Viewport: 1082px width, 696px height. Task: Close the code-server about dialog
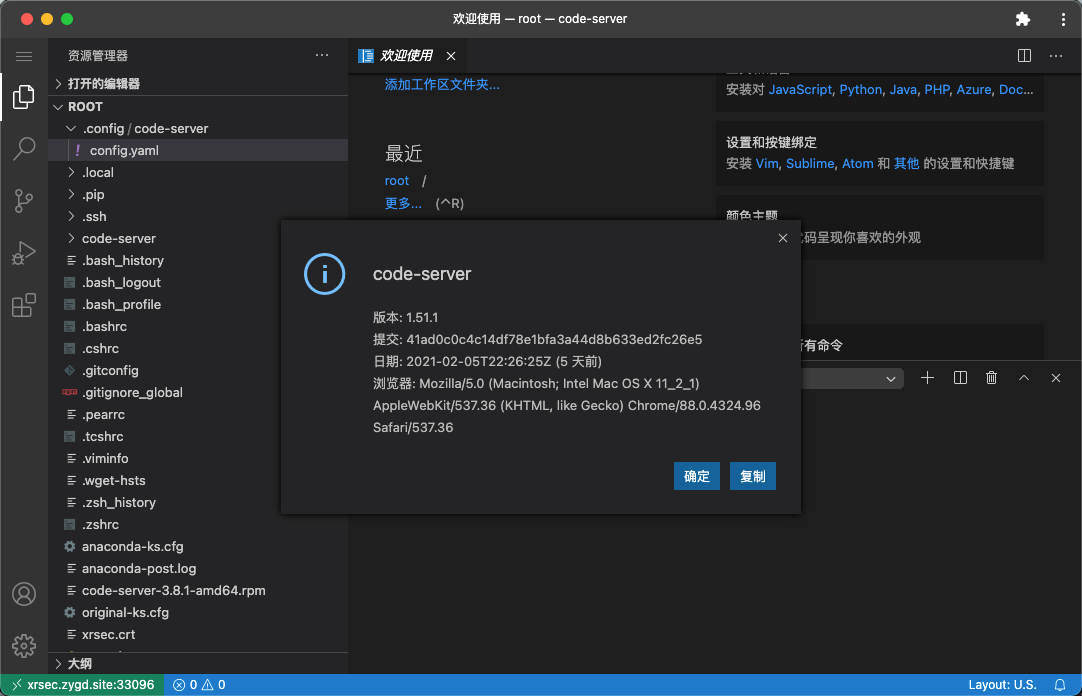pos(783,238)
